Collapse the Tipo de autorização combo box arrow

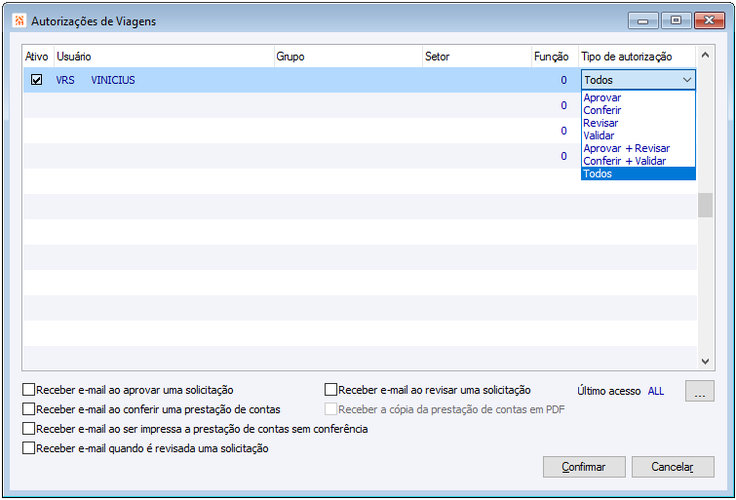pos(687,80)
